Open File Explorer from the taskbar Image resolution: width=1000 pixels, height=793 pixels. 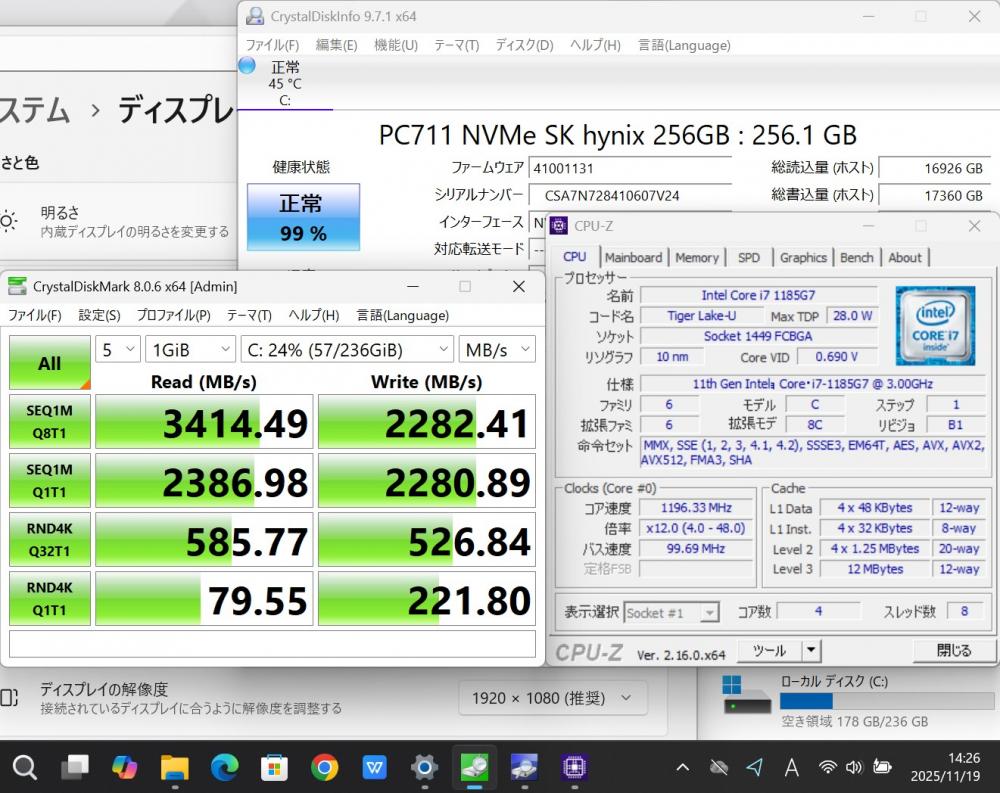175,767
